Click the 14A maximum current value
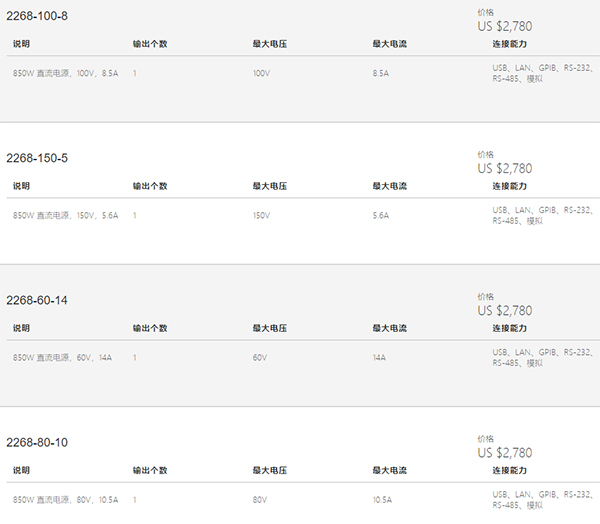600x524 pixels. (379, 357)
